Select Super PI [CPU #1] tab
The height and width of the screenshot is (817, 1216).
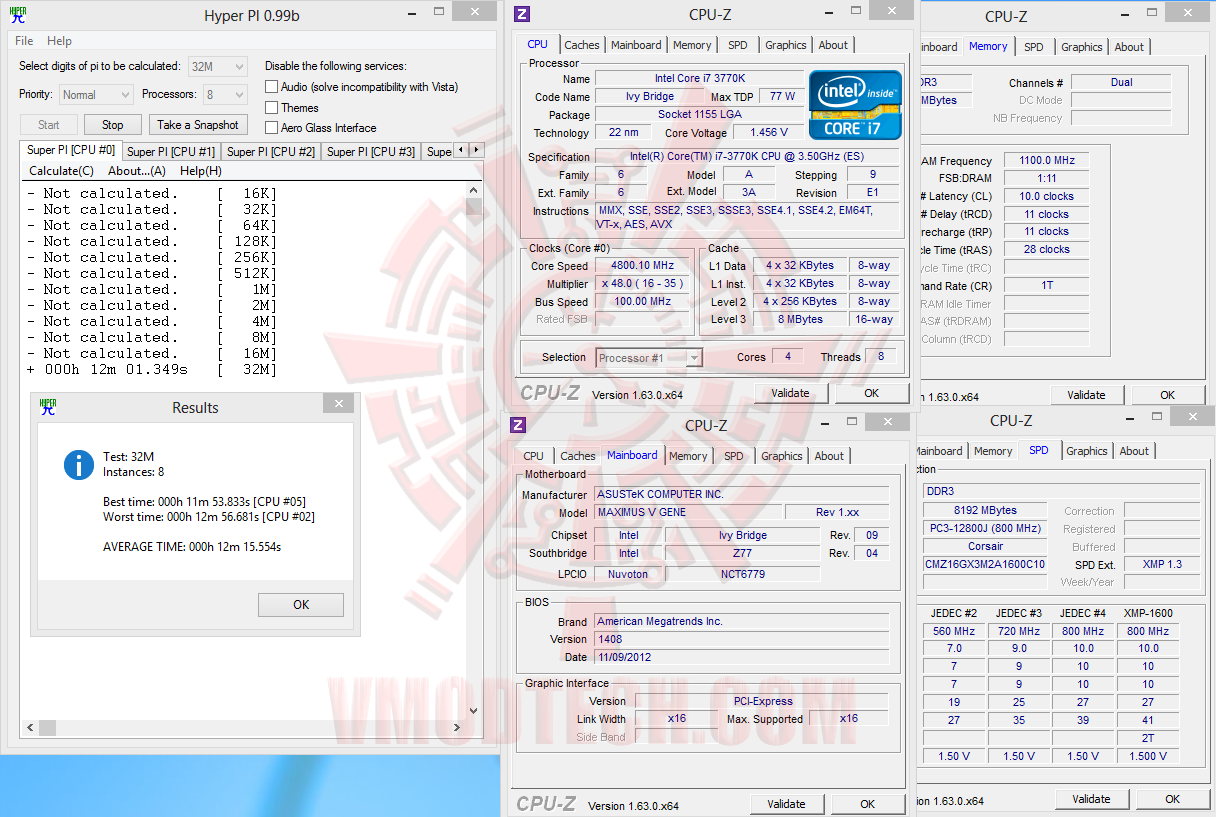coord(171,152)
